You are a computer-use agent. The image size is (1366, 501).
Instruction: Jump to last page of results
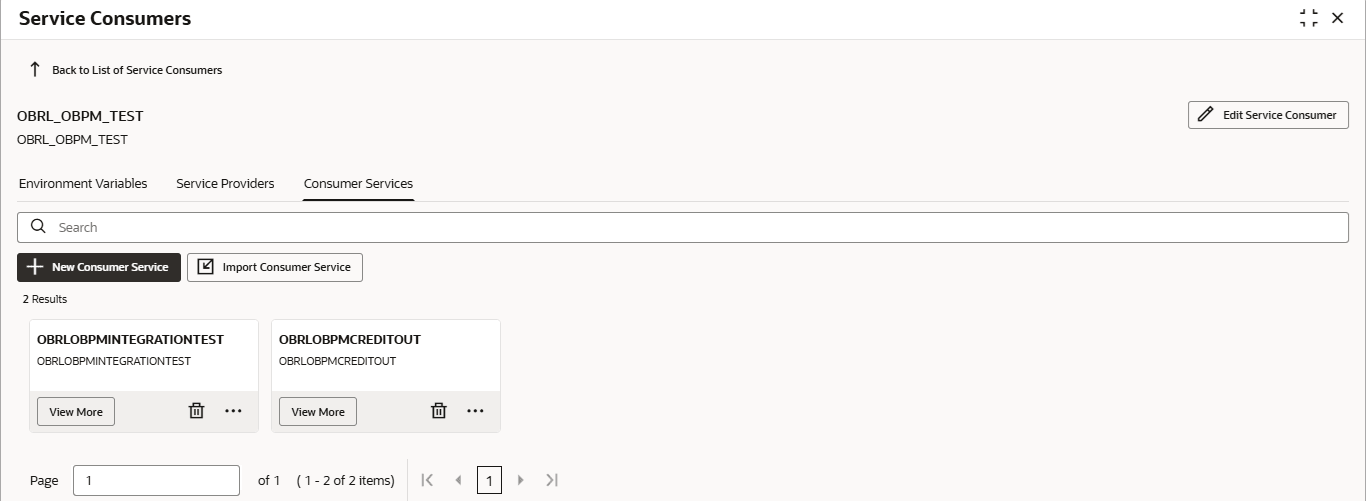pyautogui.click(x=551, y=480)
